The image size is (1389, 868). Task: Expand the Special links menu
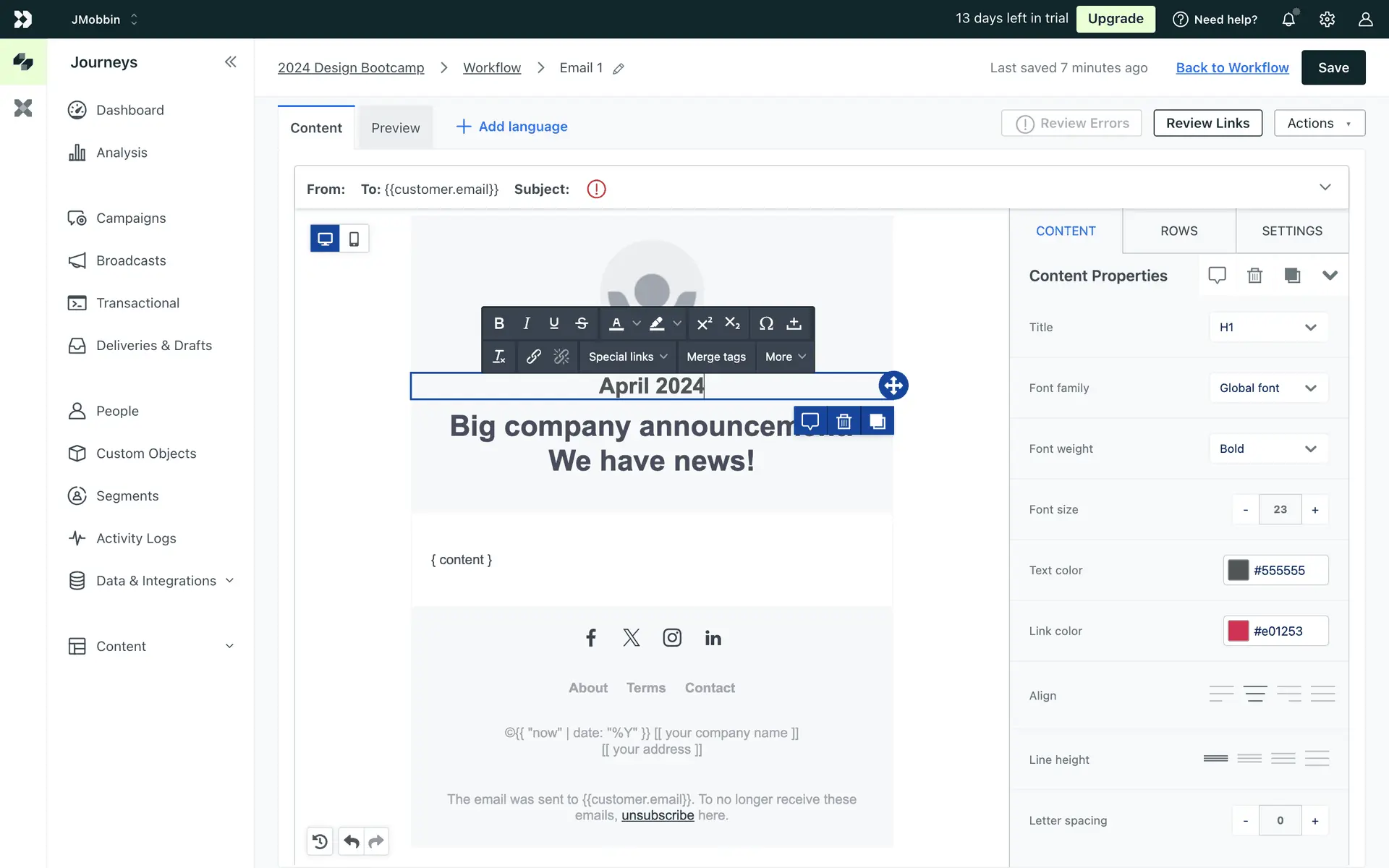[627, 357]
